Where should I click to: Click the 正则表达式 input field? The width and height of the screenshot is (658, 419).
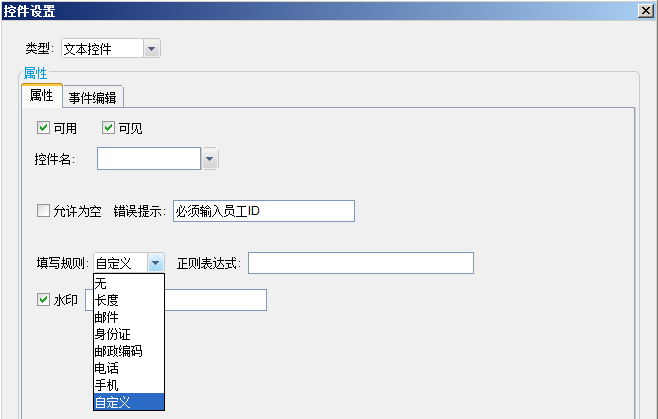[x=361, y=263]
